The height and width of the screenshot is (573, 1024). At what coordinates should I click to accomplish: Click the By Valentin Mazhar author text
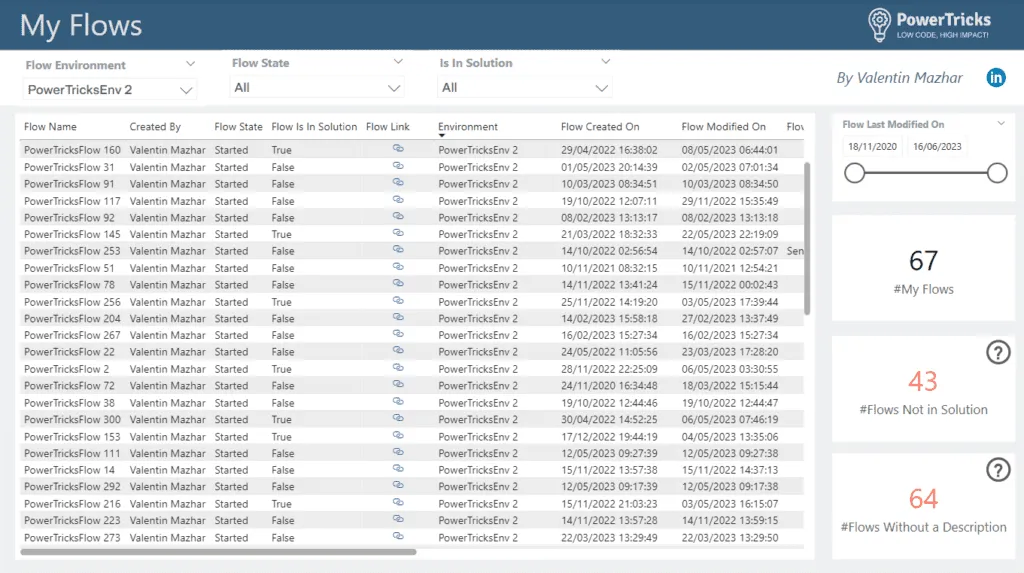coord(899,78)
